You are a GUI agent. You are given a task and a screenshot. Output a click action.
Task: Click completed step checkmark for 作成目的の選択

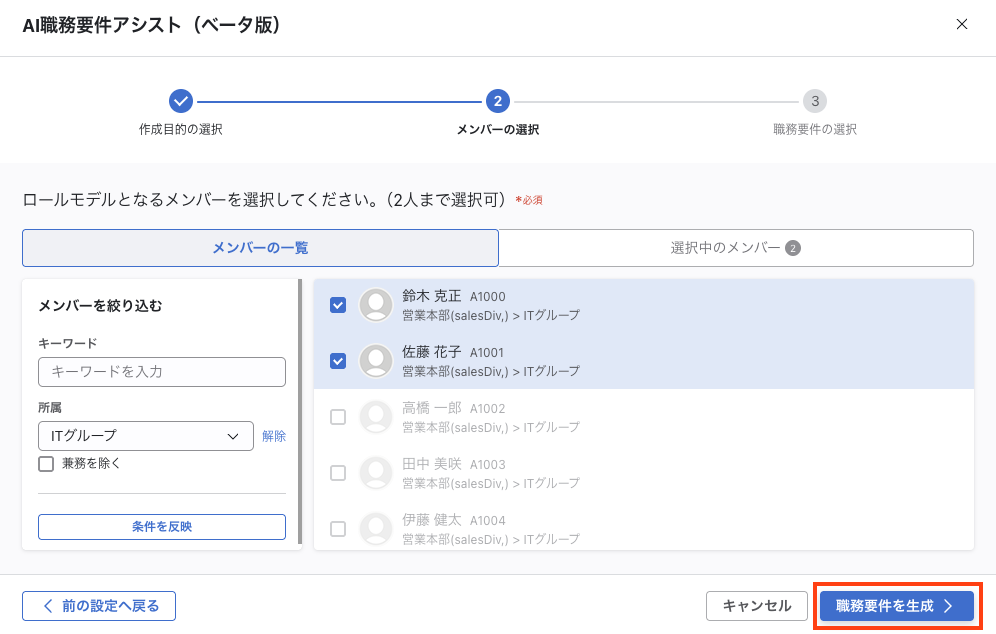(x=180, y=101)
